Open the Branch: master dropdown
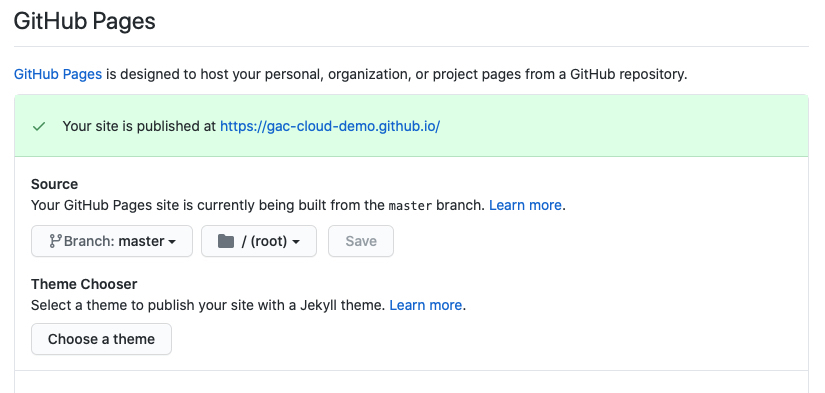 point(112,241)
